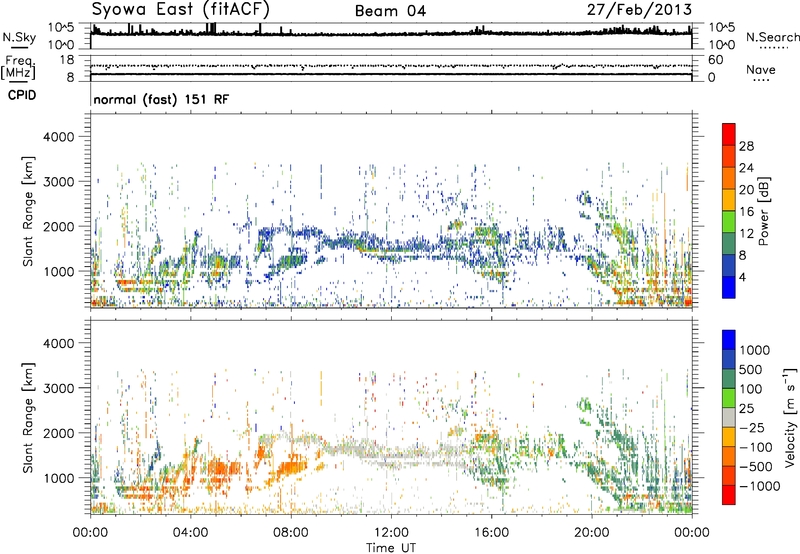Click the '04:00' time axis label

pyautogui.click(x=190, y=533)
